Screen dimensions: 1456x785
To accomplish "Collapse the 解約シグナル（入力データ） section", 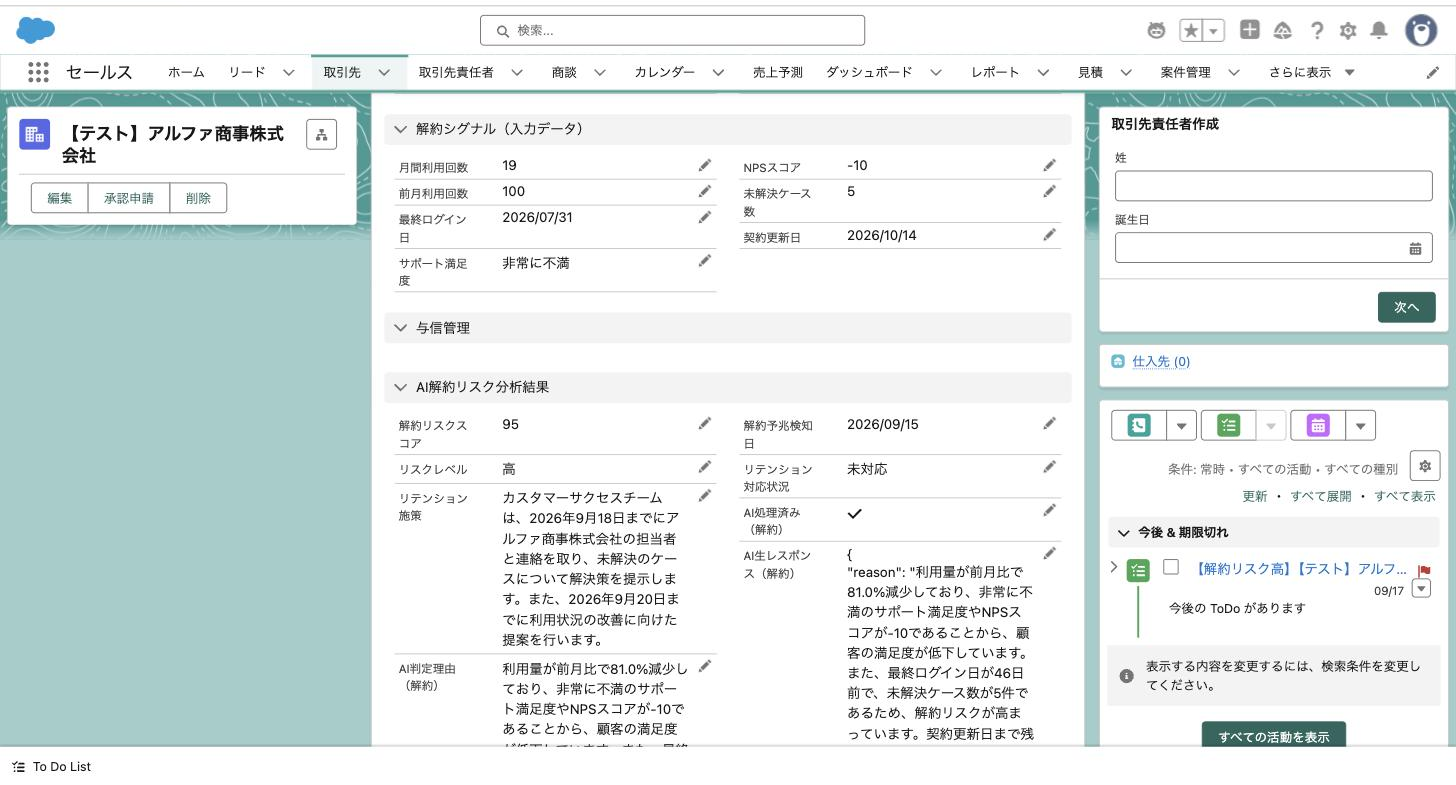I will 401,129.
